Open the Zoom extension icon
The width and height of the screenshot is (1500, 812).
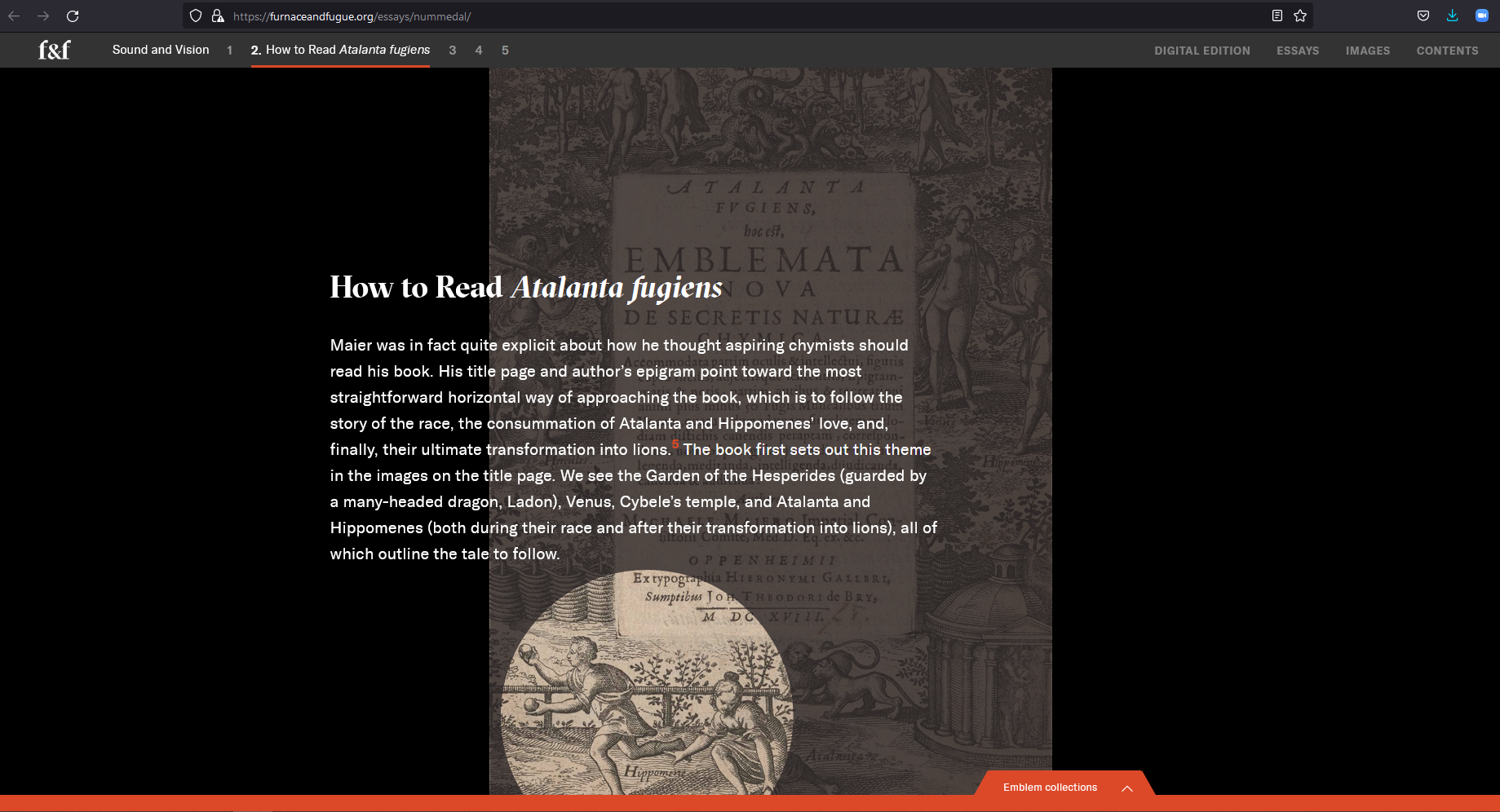point(1482,15)
